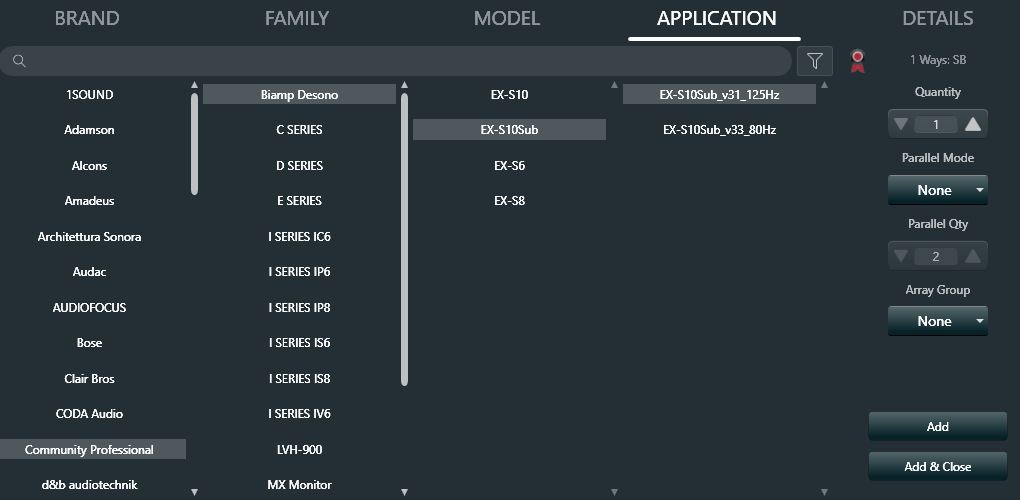This screenshot has width=1020, height=500.
Task: Select family I SERIES IP6
Action: (299, 272)
